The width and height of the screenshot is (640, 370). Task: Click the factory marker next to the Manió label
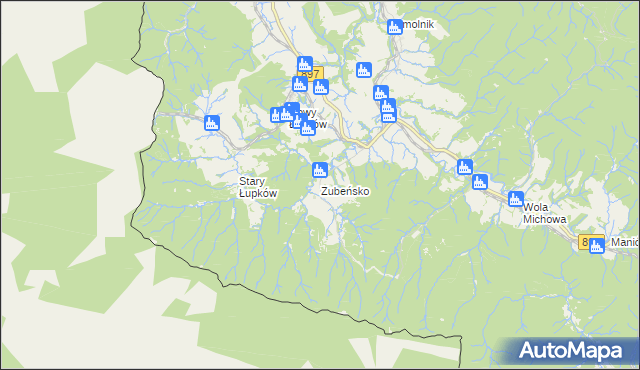pyautogui.click(x=597, y=246)
